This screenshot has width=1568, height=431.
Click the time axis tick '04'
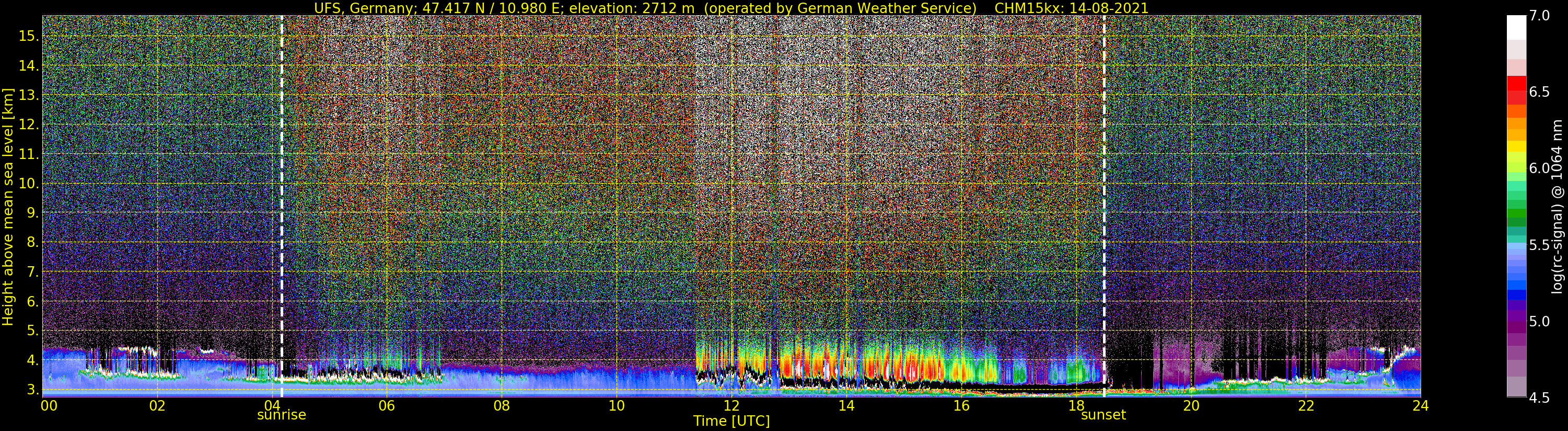point(272,406)
